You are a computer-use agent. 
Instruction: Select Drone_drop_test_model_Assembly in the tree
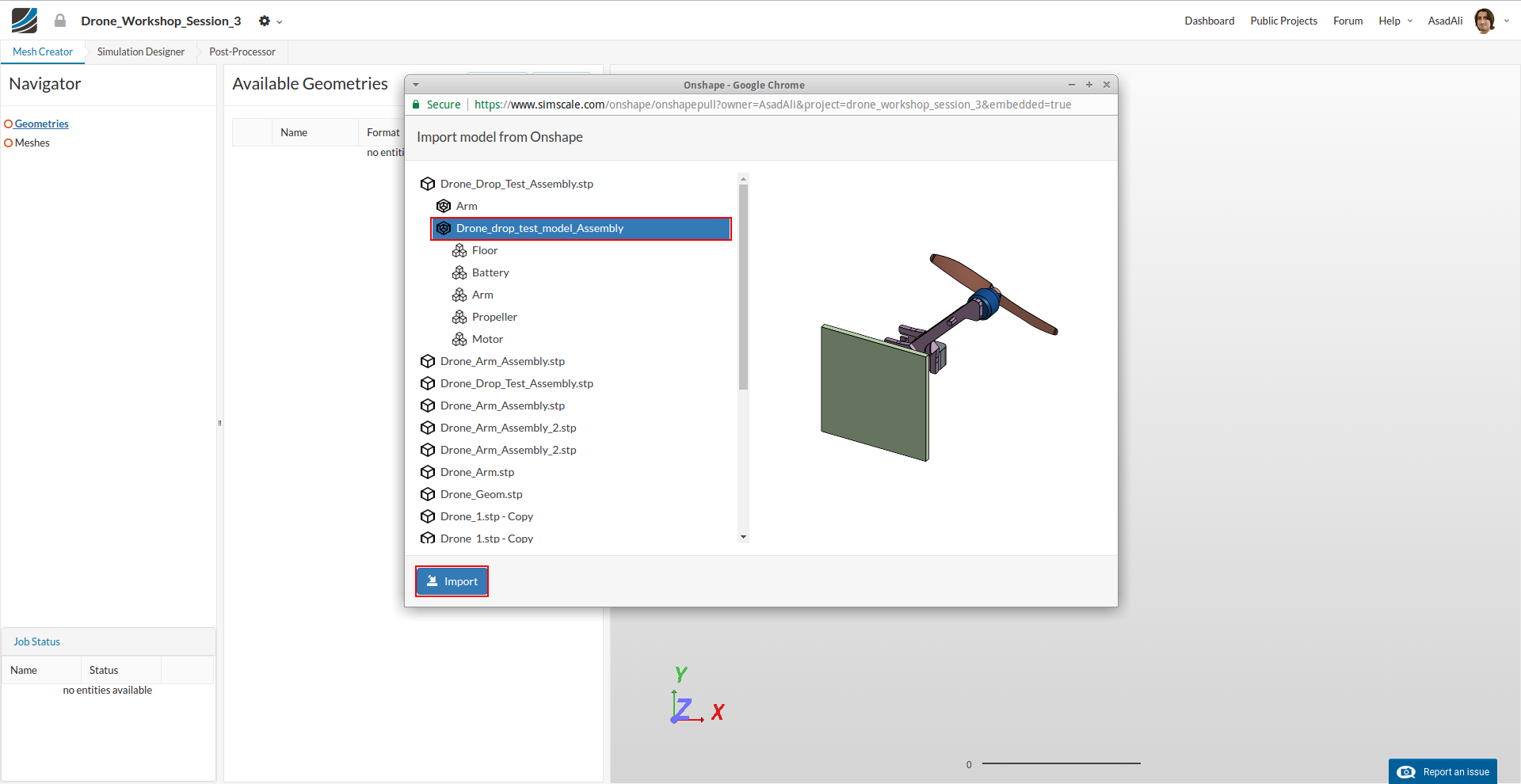tap(581, 229)
